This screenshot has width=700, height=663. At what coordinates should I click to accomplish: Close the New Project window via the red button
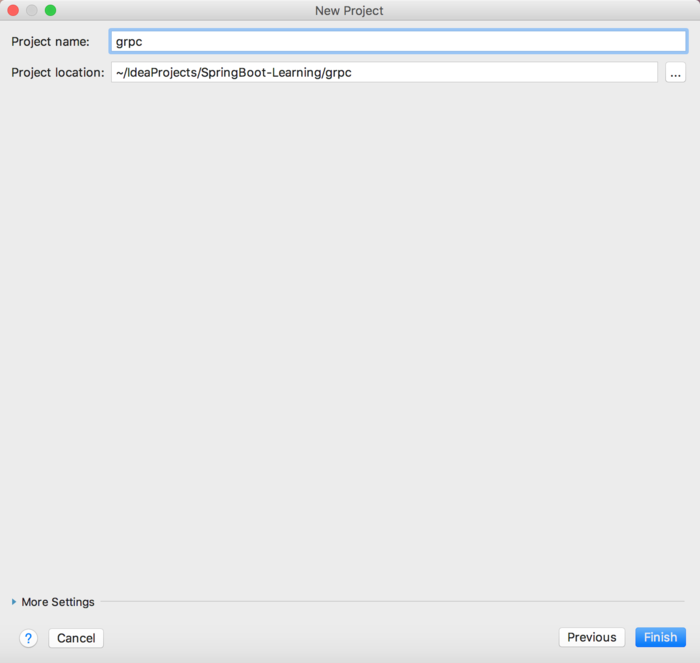[x=13, y=10]
